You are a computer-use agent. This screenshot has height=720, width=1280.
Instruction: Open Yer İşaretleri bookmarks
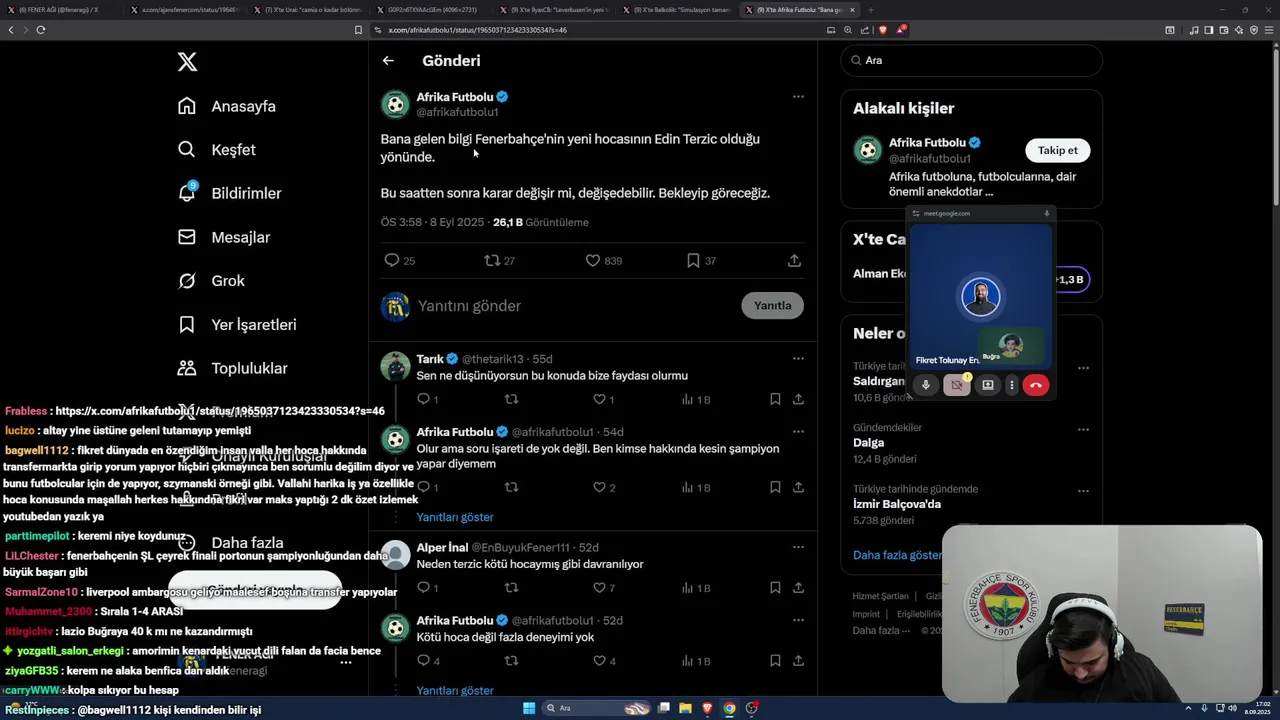tap(237, 325)
